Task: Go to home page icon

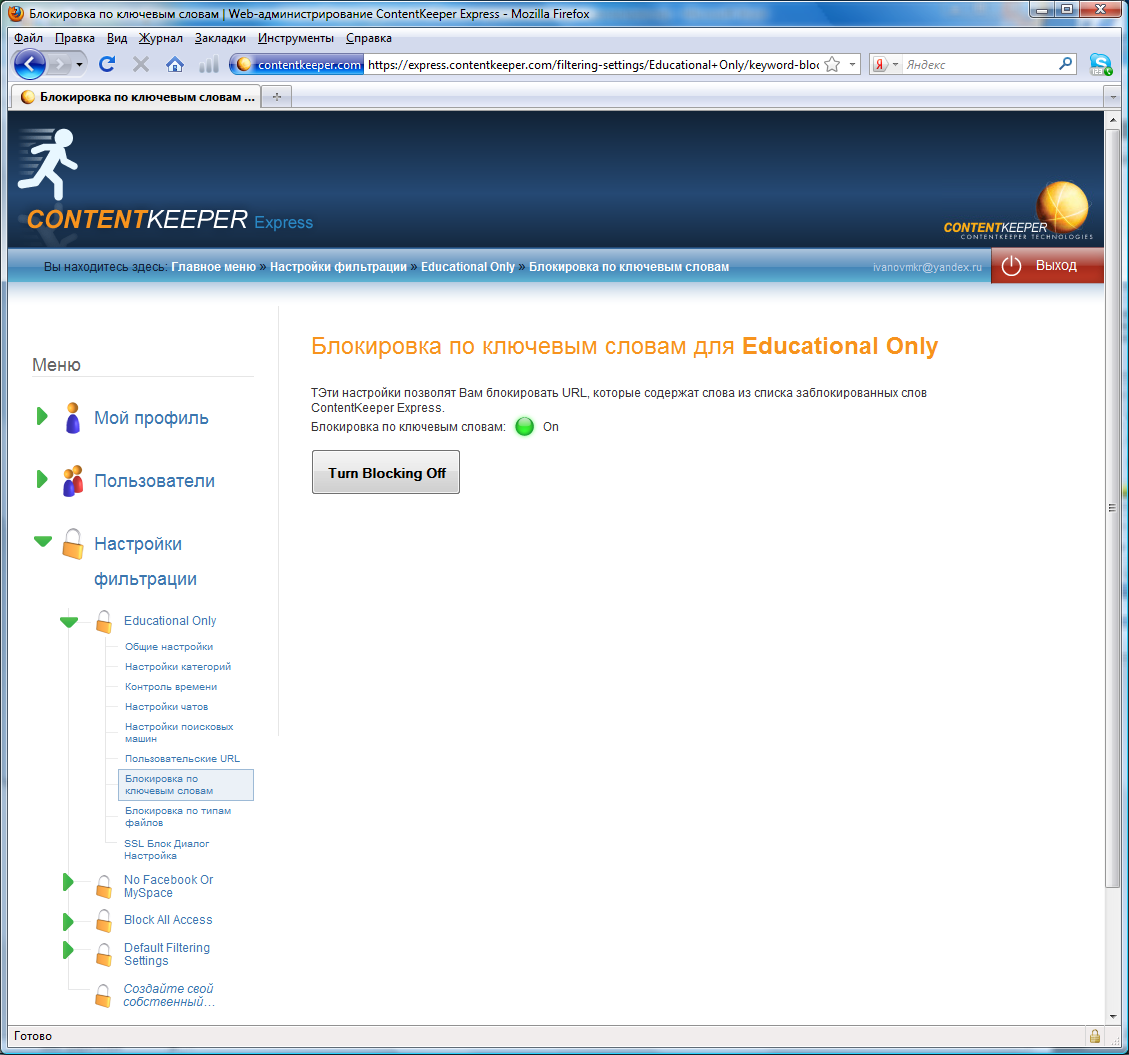Action: [174, 65]
